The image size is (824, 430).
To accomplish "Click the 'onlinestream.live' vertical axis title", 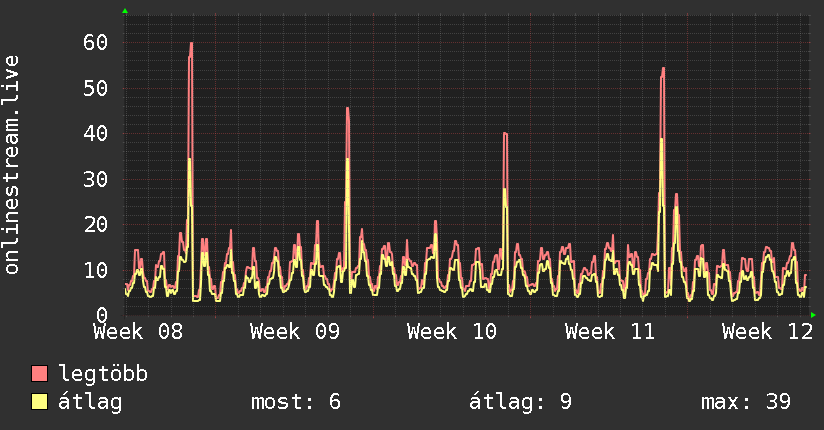I will [11, 165].
